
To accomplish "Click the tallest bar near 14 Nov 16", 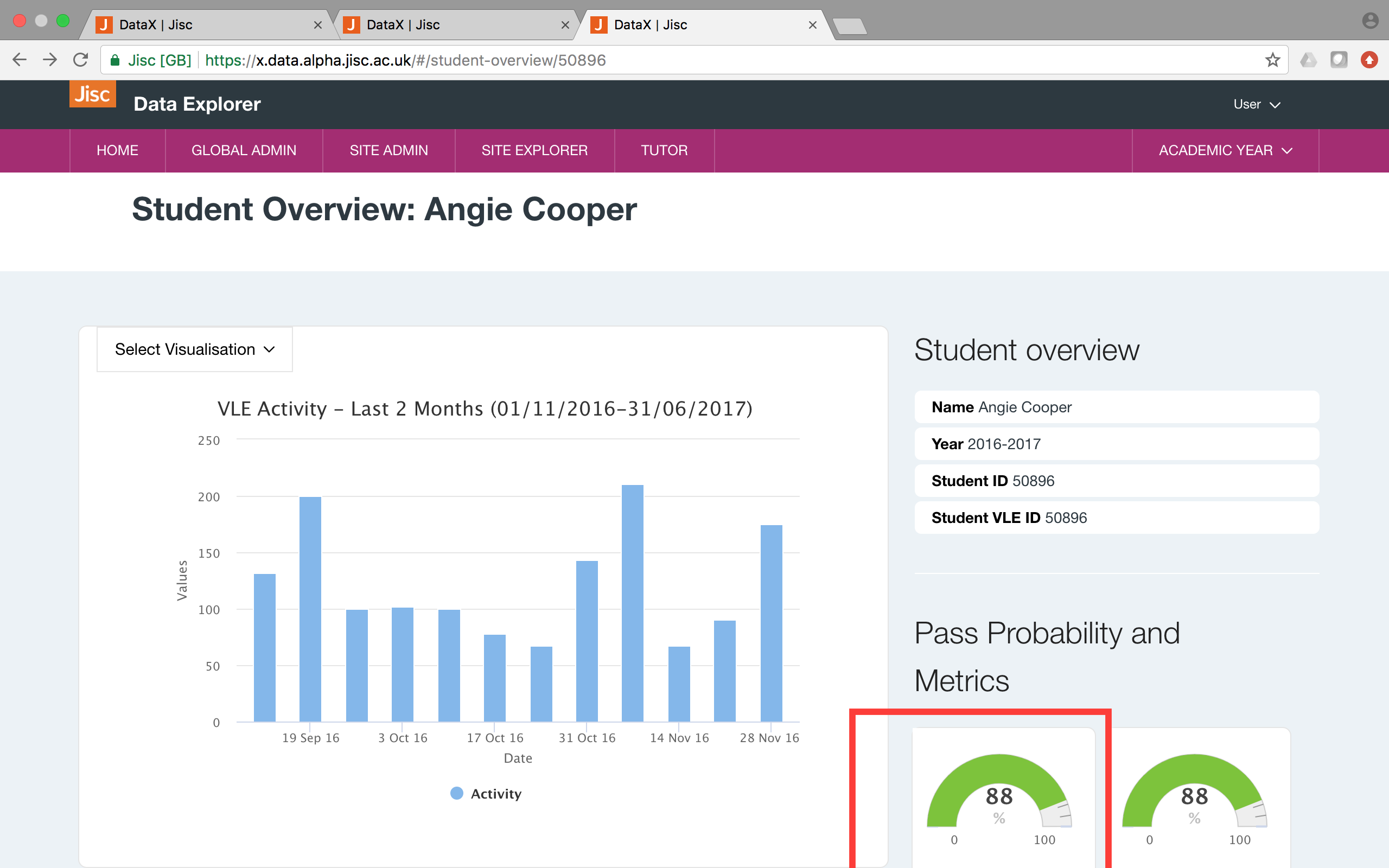I will click(x=632, y=603).
